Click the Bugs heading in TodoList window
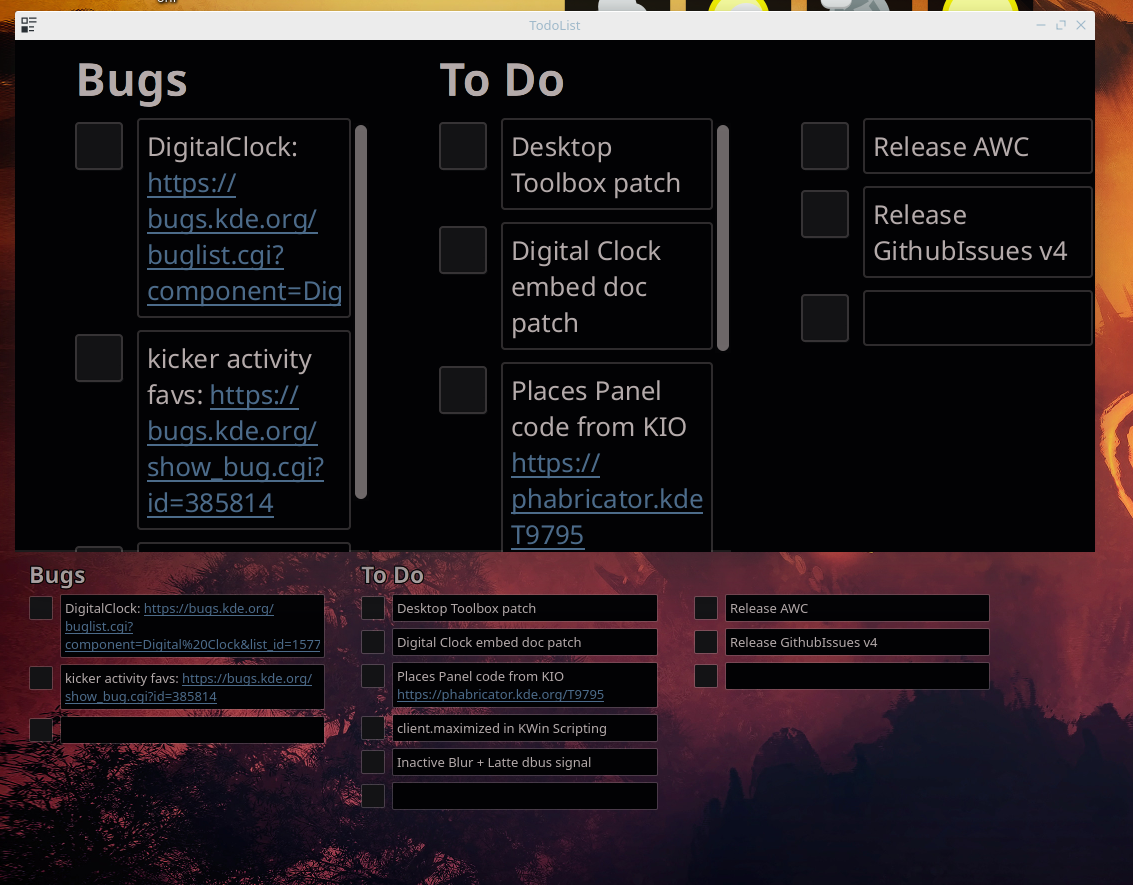The width and height of the screenshot is (1133, 885). pos(132,80)
